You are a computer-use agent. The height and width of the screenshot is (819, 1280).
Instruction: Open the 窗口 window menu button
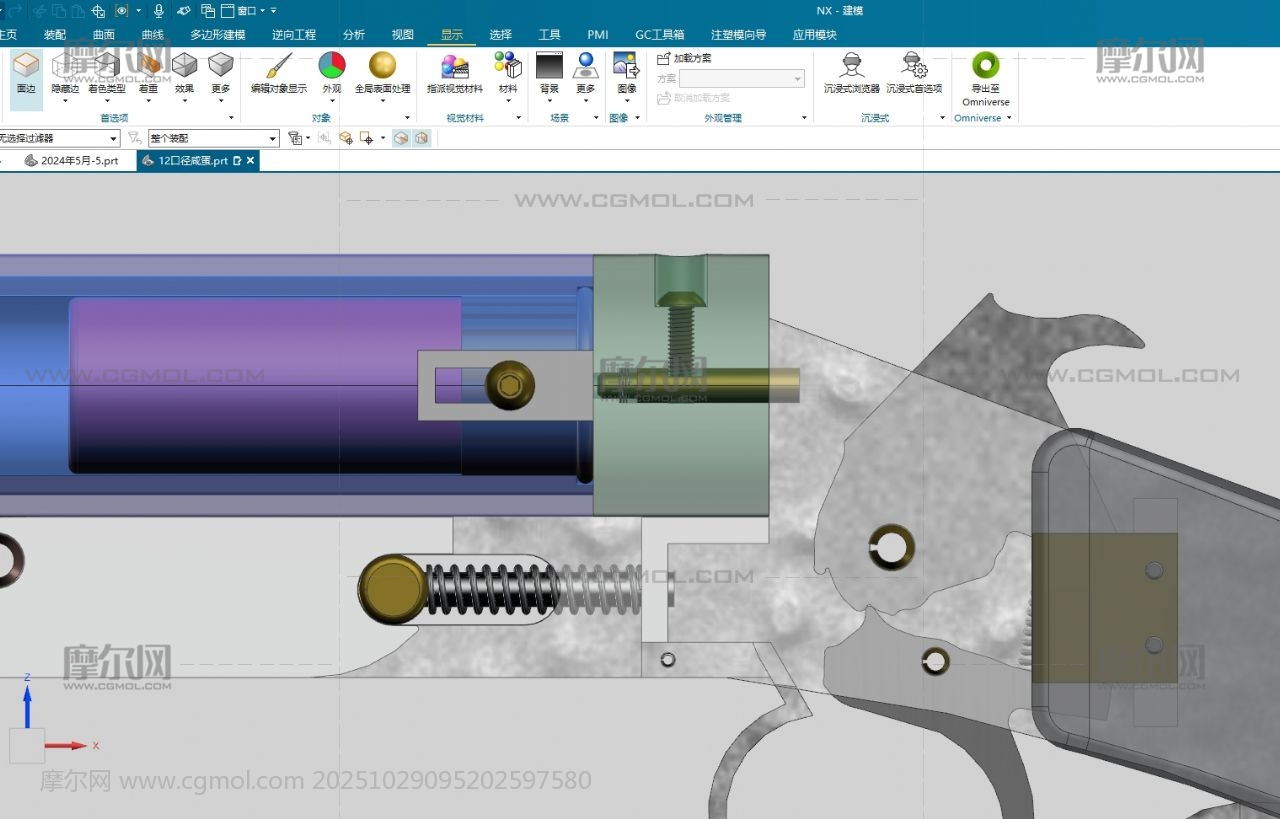click(x=247, y=11)
